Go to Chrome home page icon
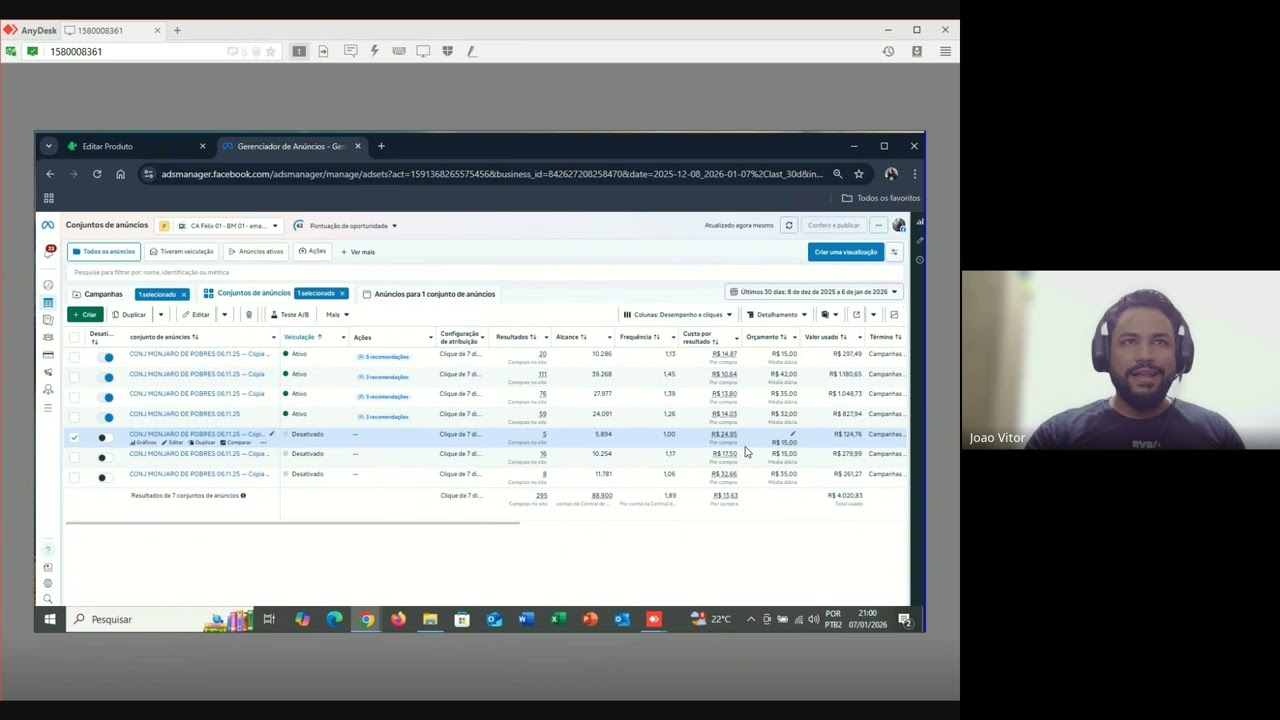Viewport: 1280px width, 720px height. click(x=120, y=174)
